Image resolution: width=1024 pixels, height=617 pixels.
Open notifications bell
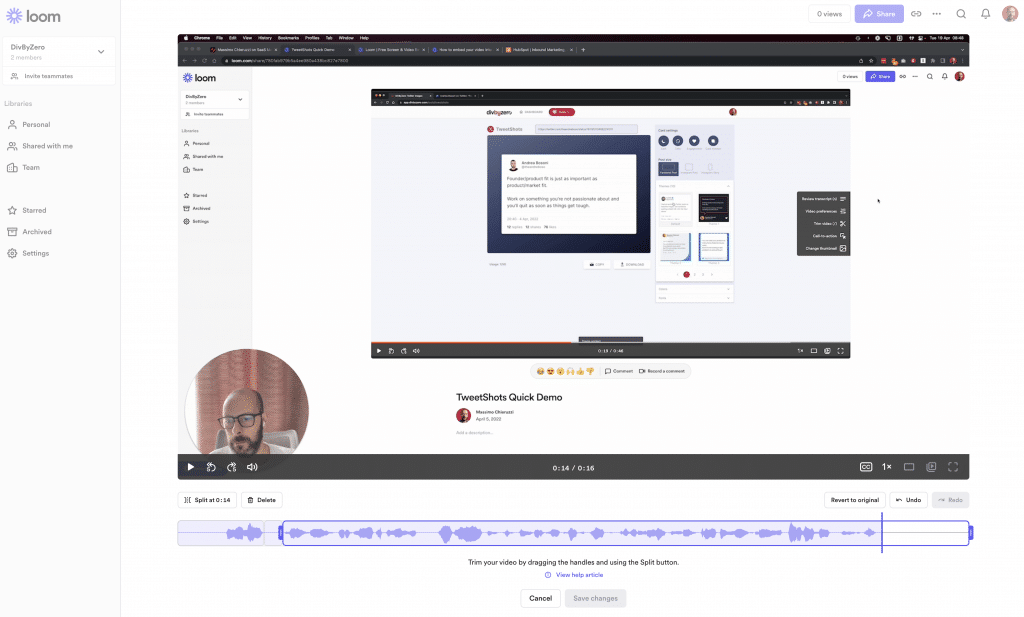(x=985, y=14)
